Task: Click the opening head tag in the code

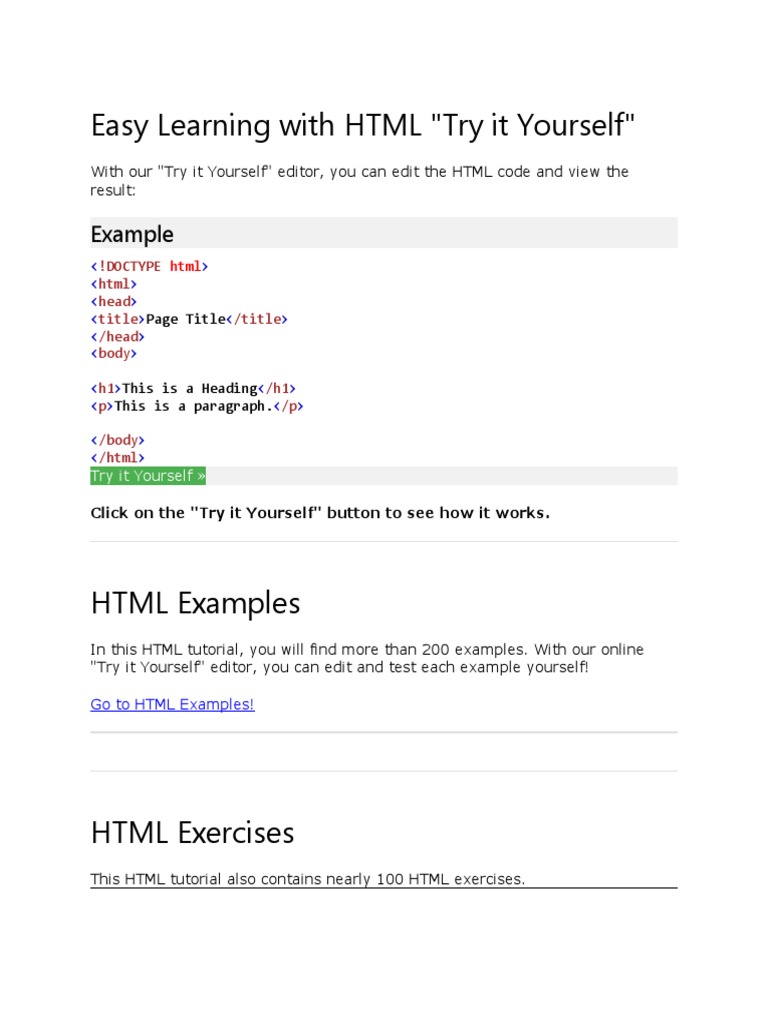Action: pyautogui.click(x=114, y=301)
